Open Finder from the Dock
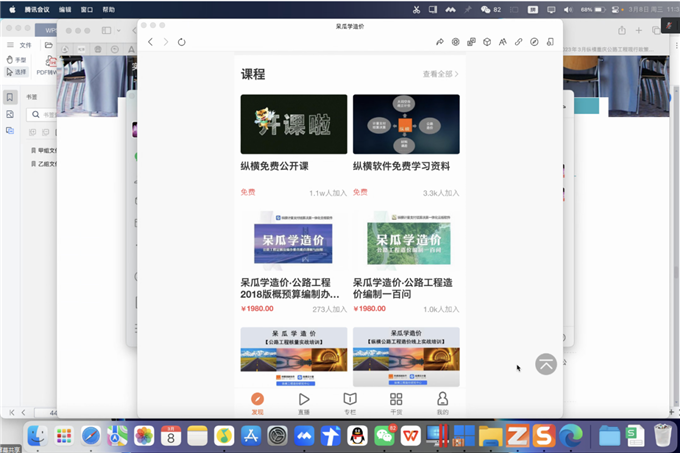The image size is (680, 453). click(x=37, y=436)
